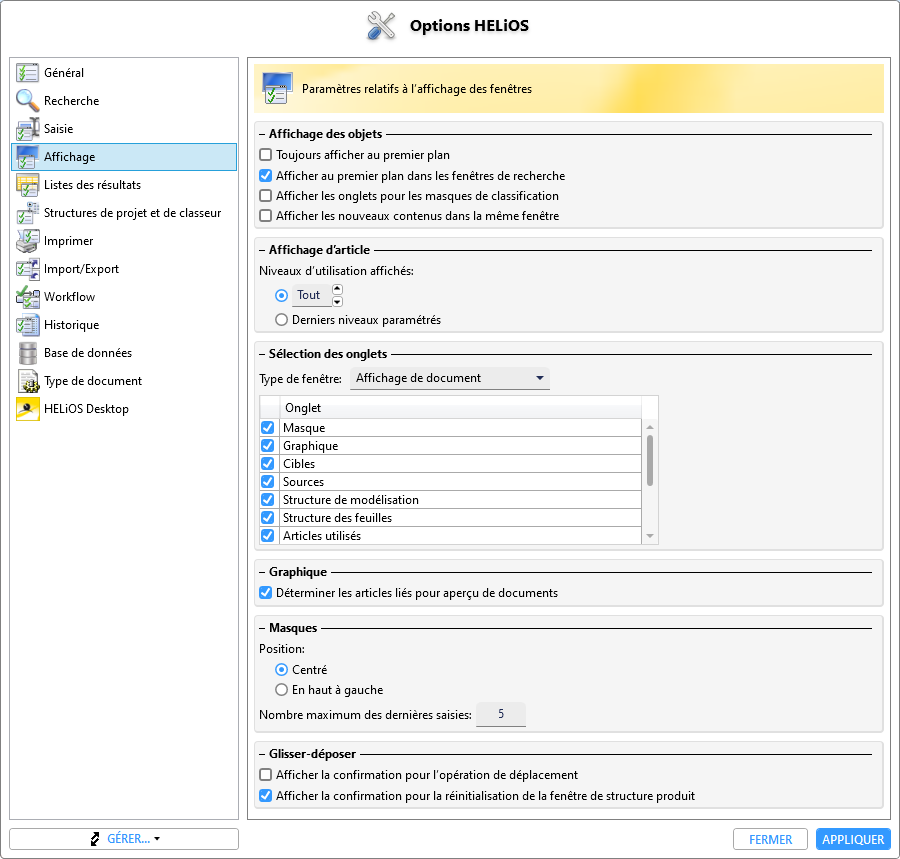The width and height of the screenshot is (900, 859).
Task: Open the Général settings page
Action: (x=124, y=73)
